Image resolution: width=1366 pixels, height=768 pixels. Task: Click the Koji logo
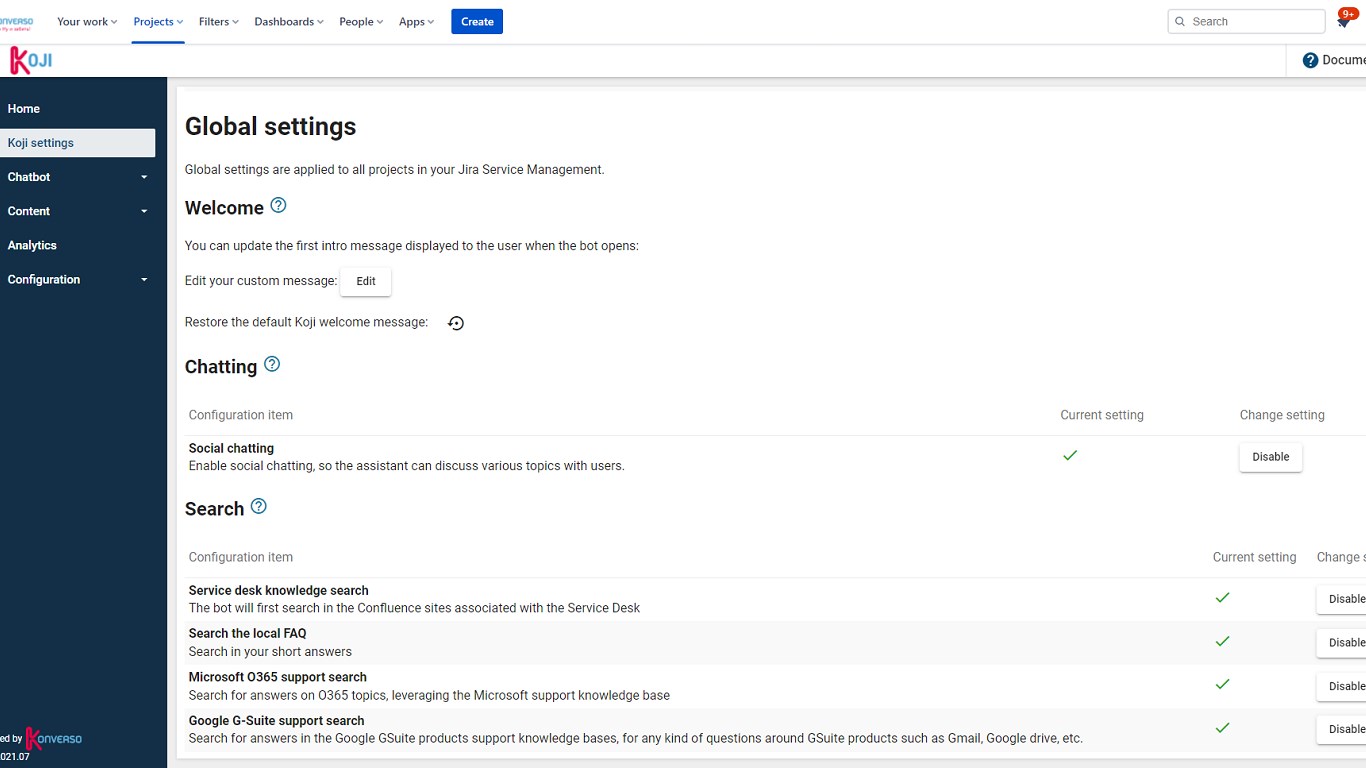pos(31,61)
